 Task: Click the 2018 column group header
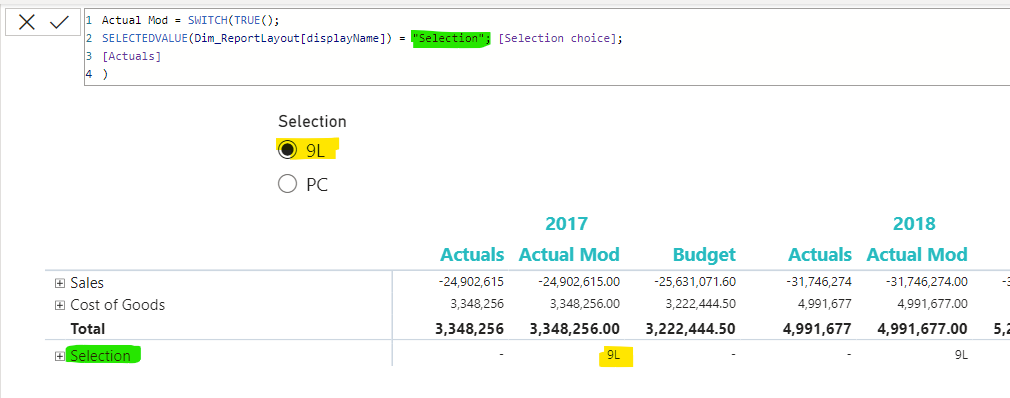coord(914,223)
